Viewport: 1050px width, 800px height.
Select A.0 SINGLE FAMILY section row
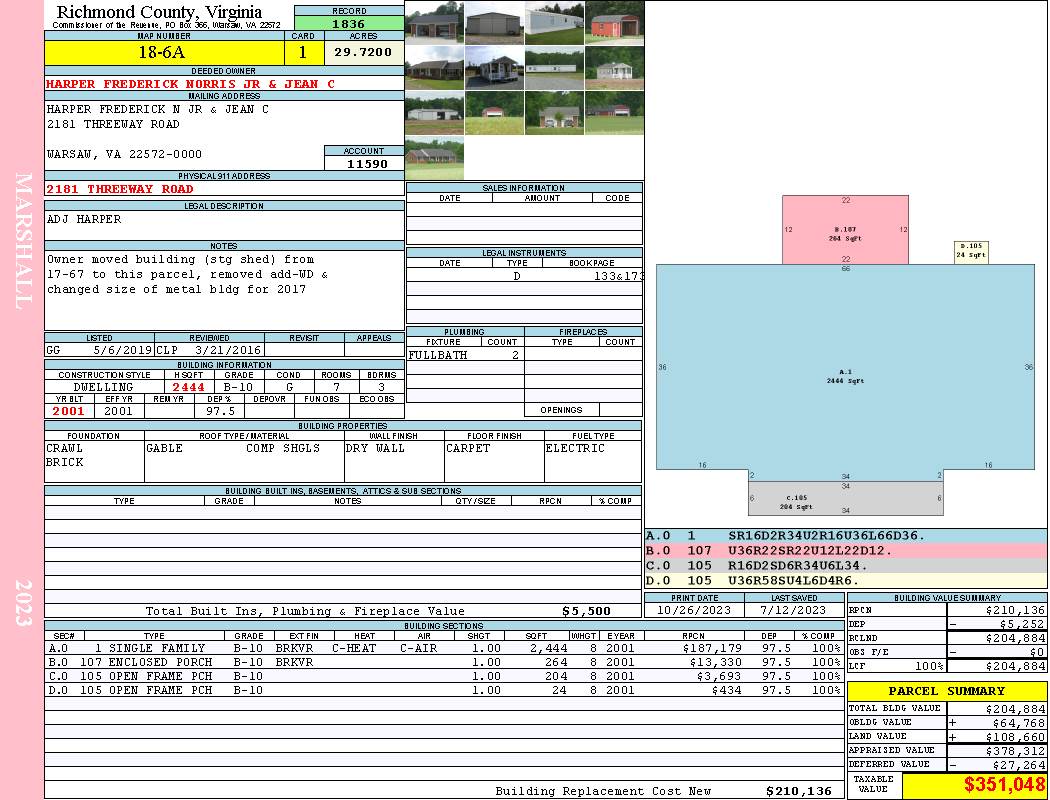pos(443,648)
